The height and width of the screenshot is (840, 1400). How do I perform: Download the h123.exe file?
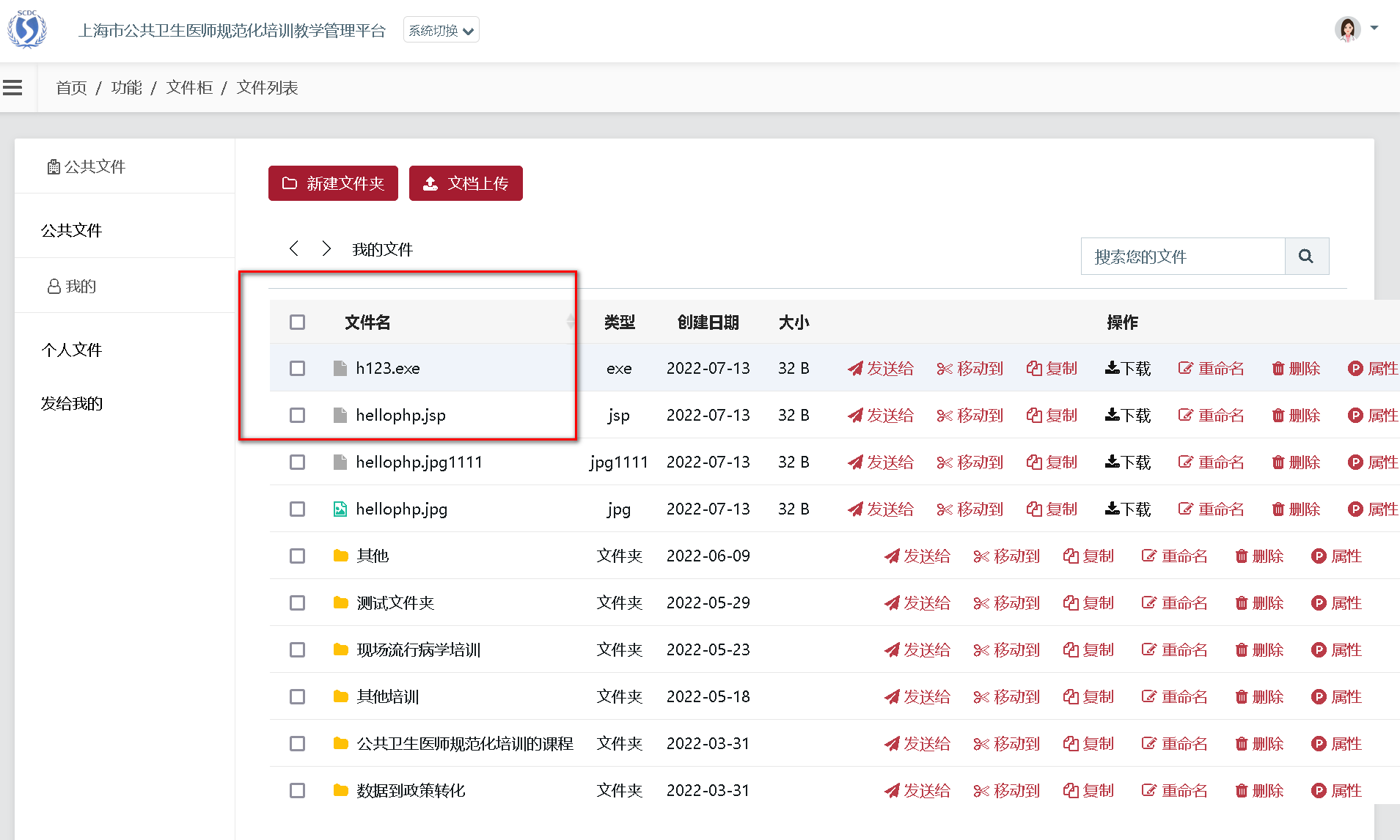(1128, 368)
